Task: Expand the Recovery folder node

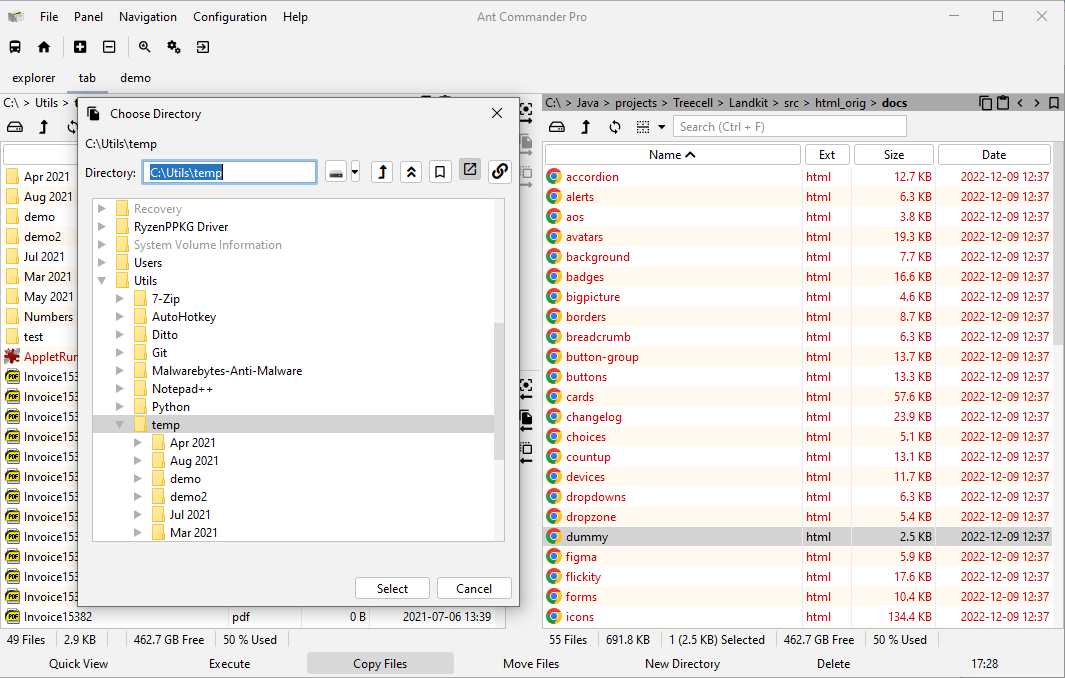Action: 102,209
